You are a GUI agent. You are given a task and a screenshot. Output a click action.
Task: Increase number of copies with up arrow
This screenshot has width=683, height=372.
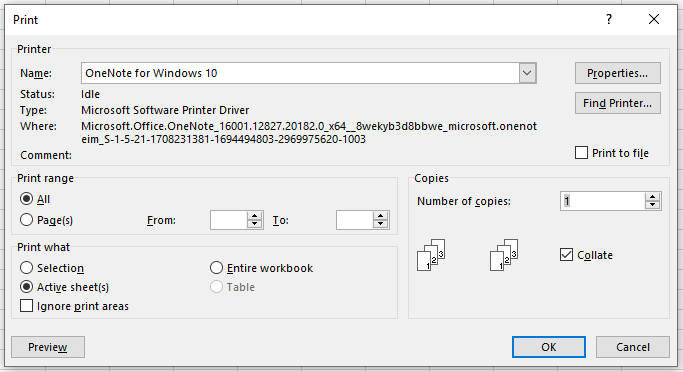coord(652,197)
